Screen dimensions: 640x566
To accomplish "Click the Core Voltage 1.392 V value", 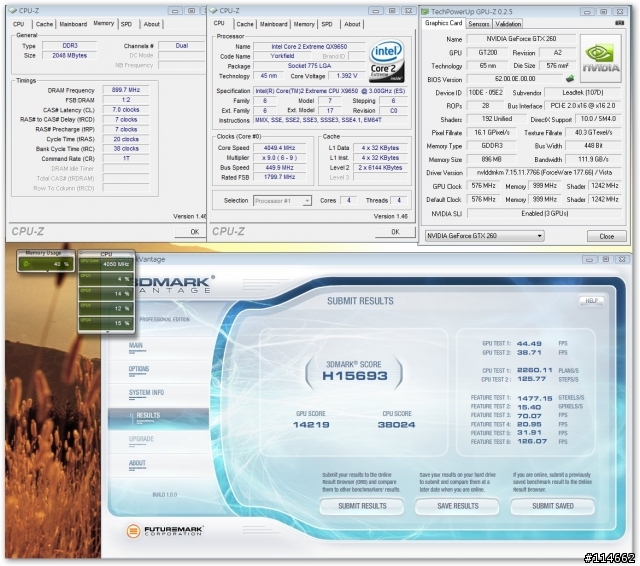I will point(347,76).
